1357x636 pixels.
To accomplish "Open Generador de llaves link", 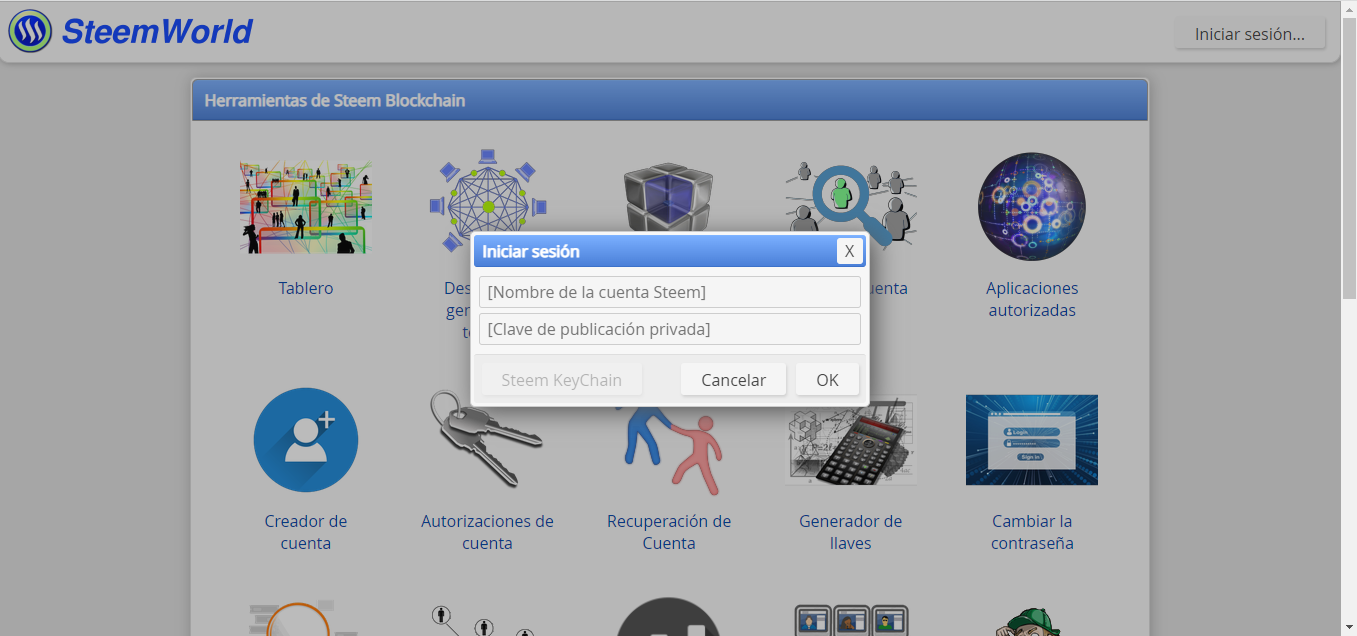I will (851, 532).
